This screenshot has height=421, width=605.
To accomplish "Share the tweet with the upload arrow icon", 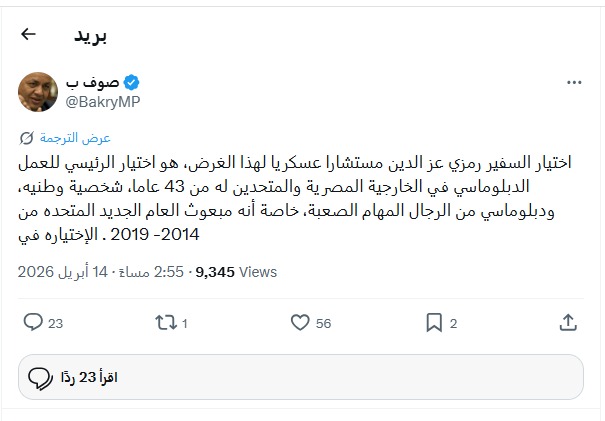I will 568,322.
